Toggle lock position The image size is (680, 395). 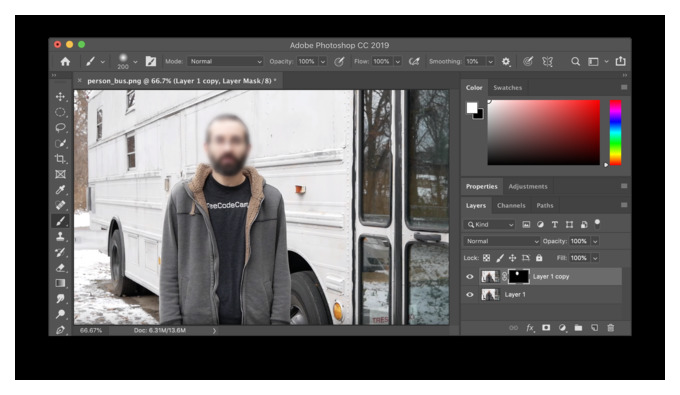pos(512,258)
